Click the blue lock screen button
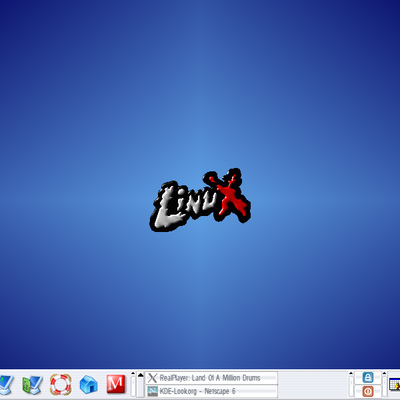 click(368, 377)
